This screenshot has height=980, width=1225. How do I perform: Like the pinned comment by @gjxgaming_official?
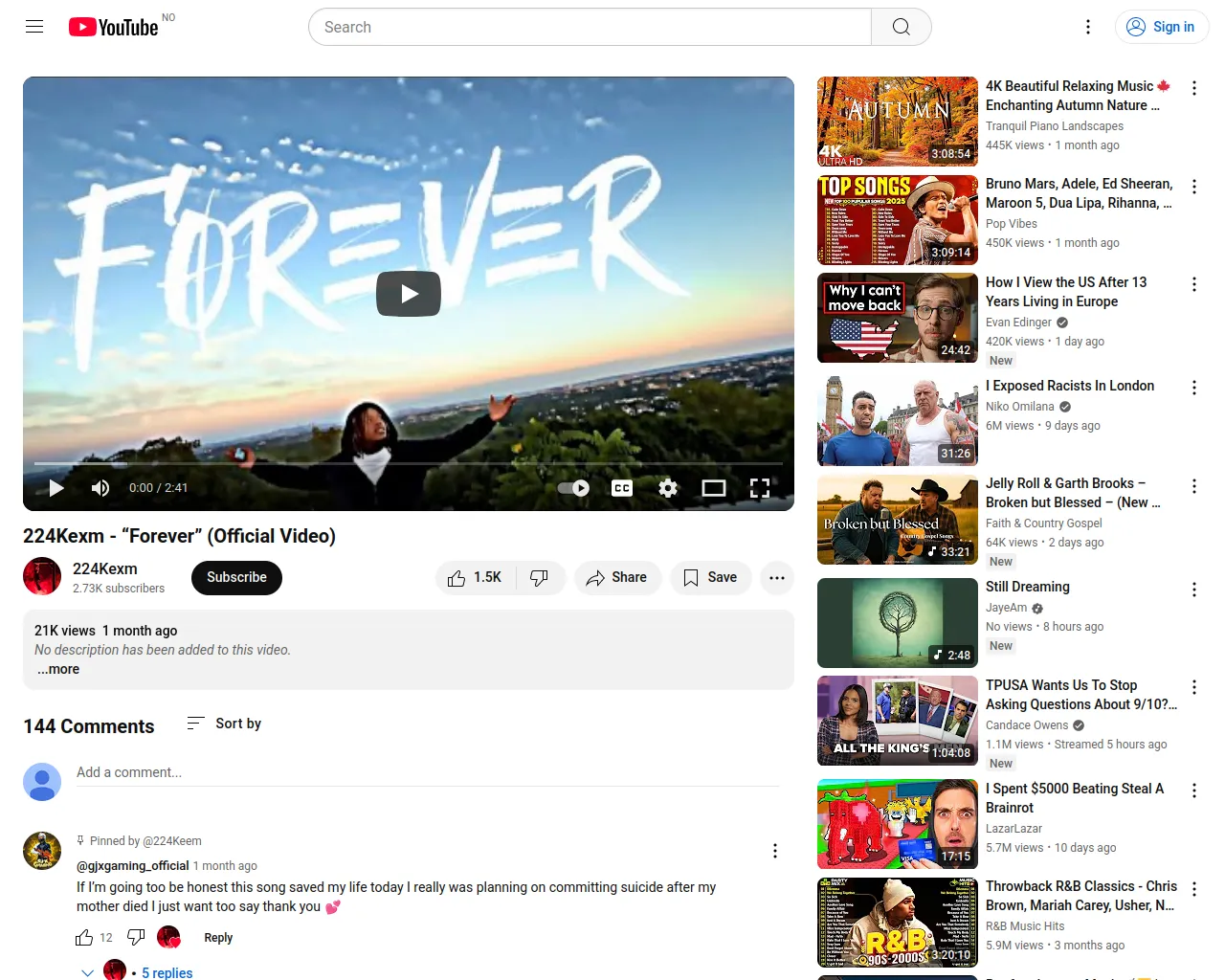[x=84, y=938]
